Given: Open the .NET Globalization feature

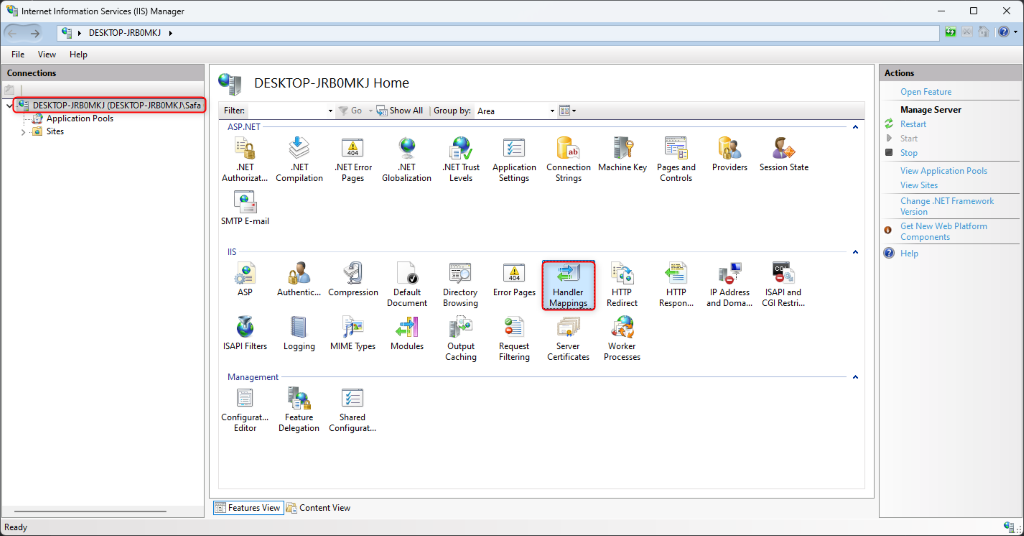Looking at the screenshot, I should tap(406, 159).
